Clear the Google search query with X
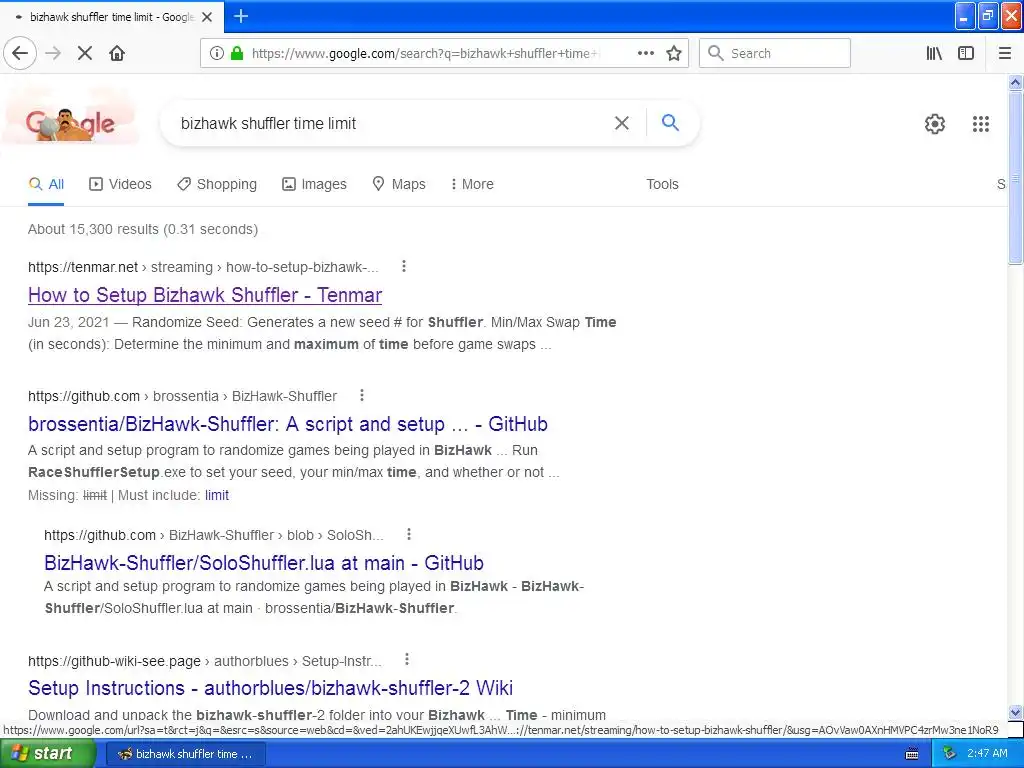Screen dimensions: 1024x768 click(622, 123)
